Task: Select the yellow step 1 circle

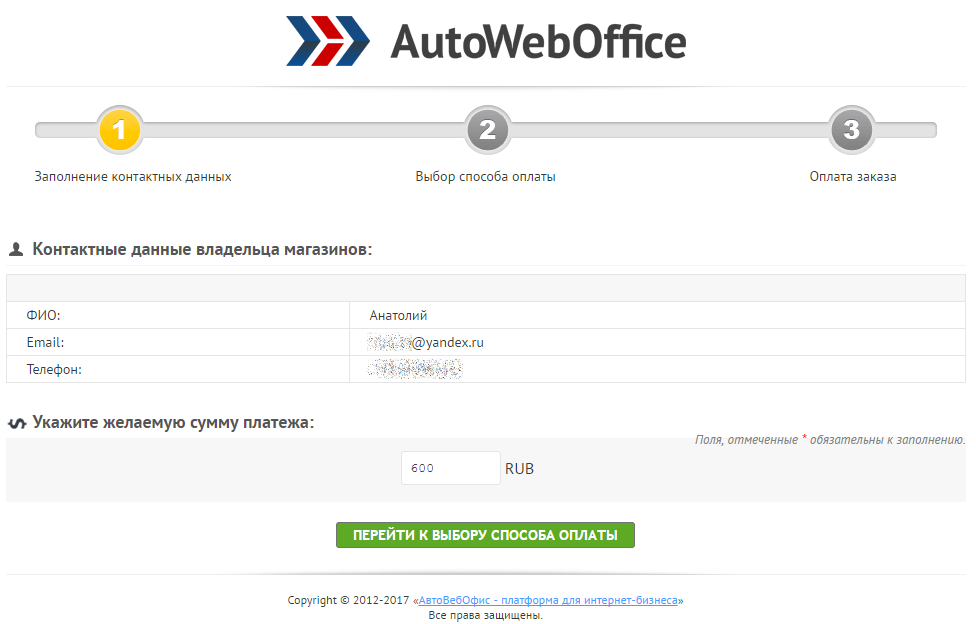Action: (x=119, y=130)
